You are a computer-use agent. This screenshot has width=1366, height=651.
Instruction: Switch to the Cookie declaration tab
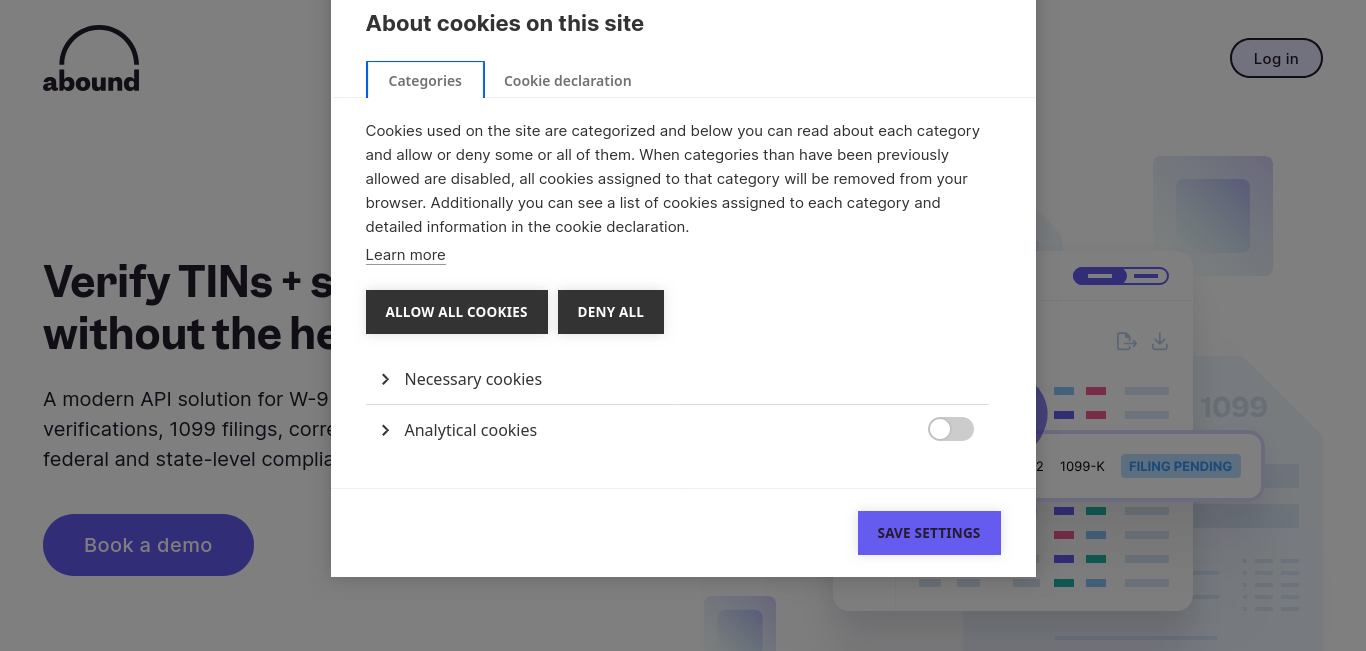[x=567, y=81]
